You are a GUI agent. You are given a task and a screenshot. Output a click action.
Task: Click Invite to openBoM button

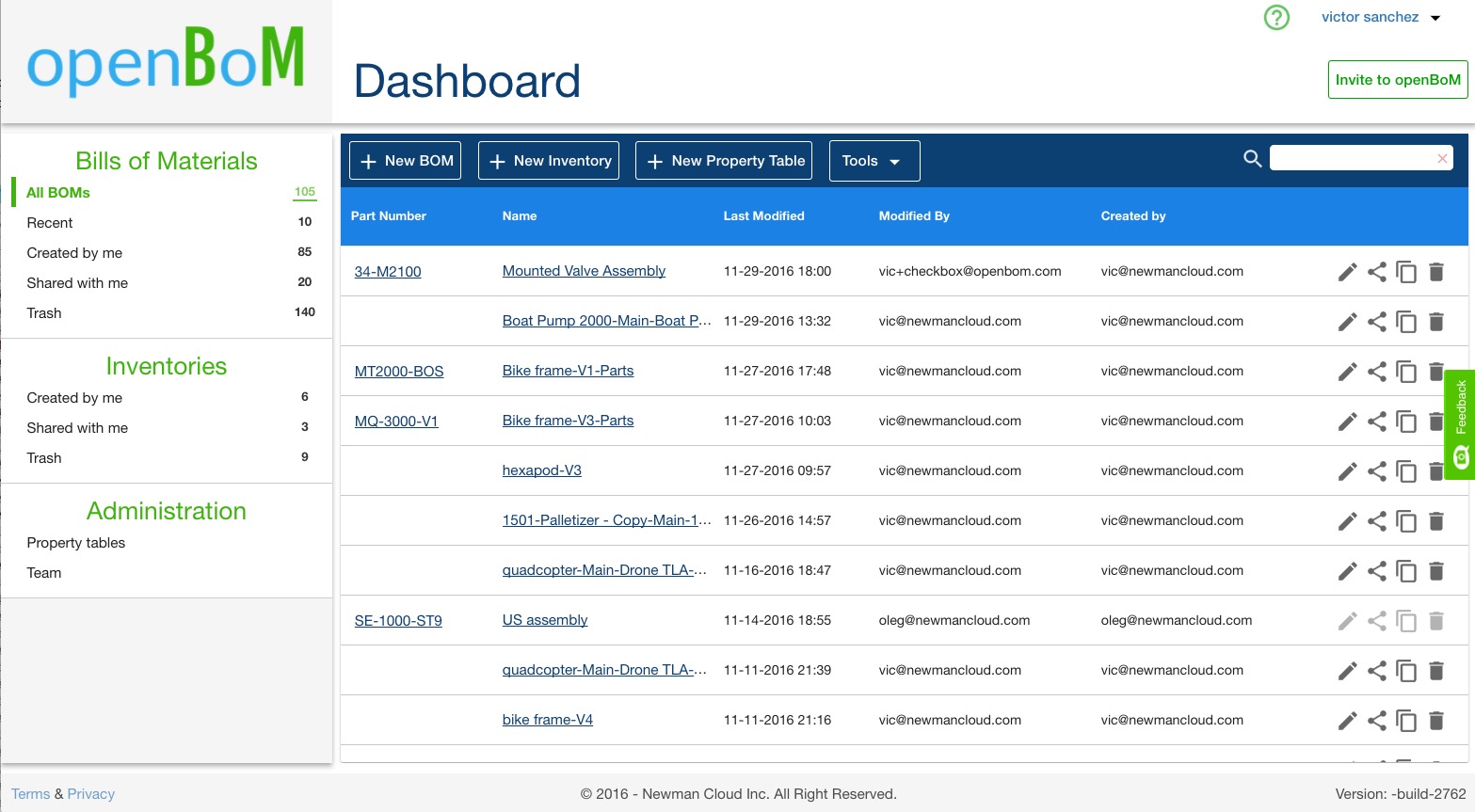click(1398, 80)
